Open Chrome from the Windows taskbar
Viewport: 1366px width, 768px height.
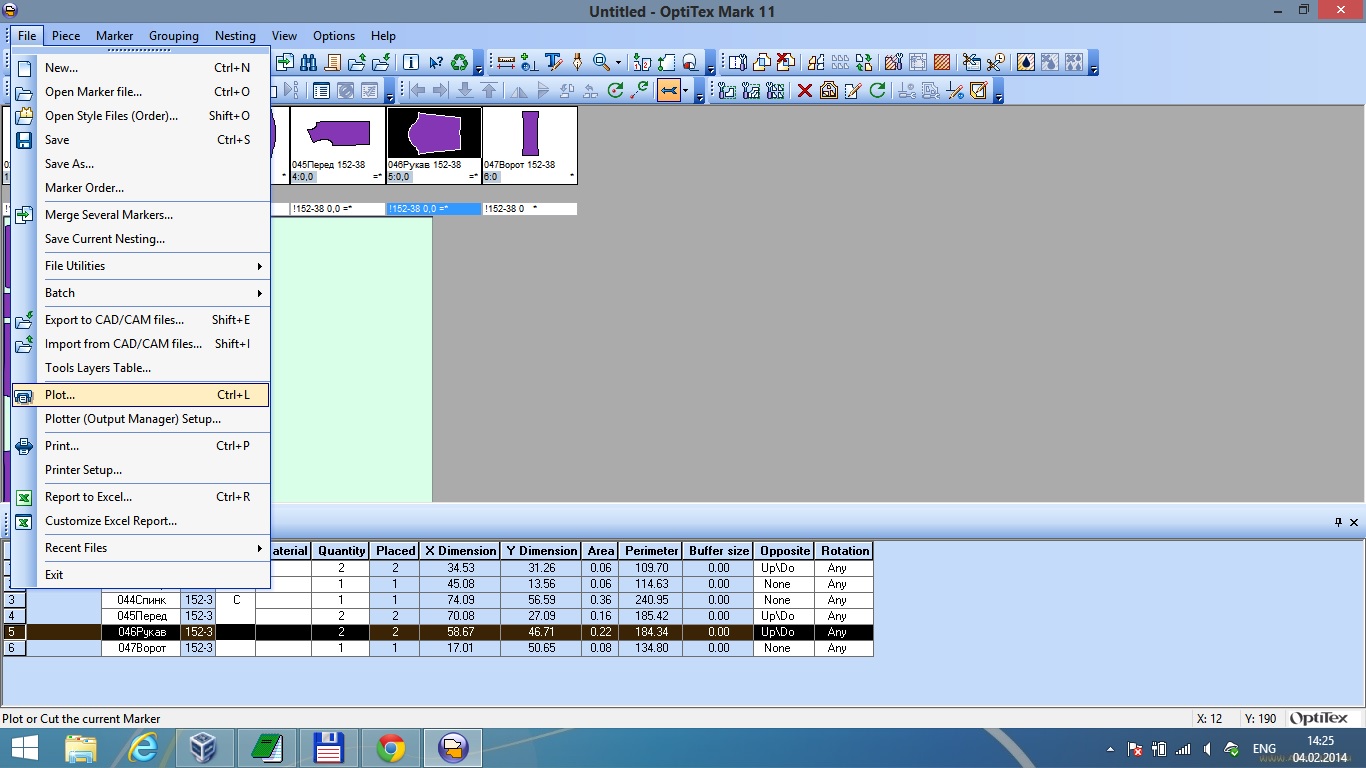point(391,748)
